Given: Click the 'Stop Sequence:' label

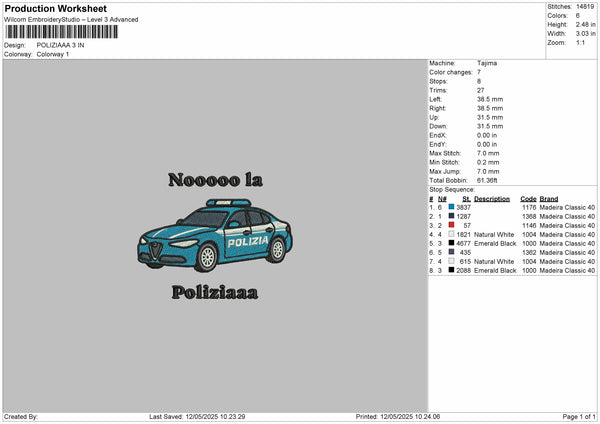Looking at the screenshot, I should pyautogui.click(x=452, y=190).
